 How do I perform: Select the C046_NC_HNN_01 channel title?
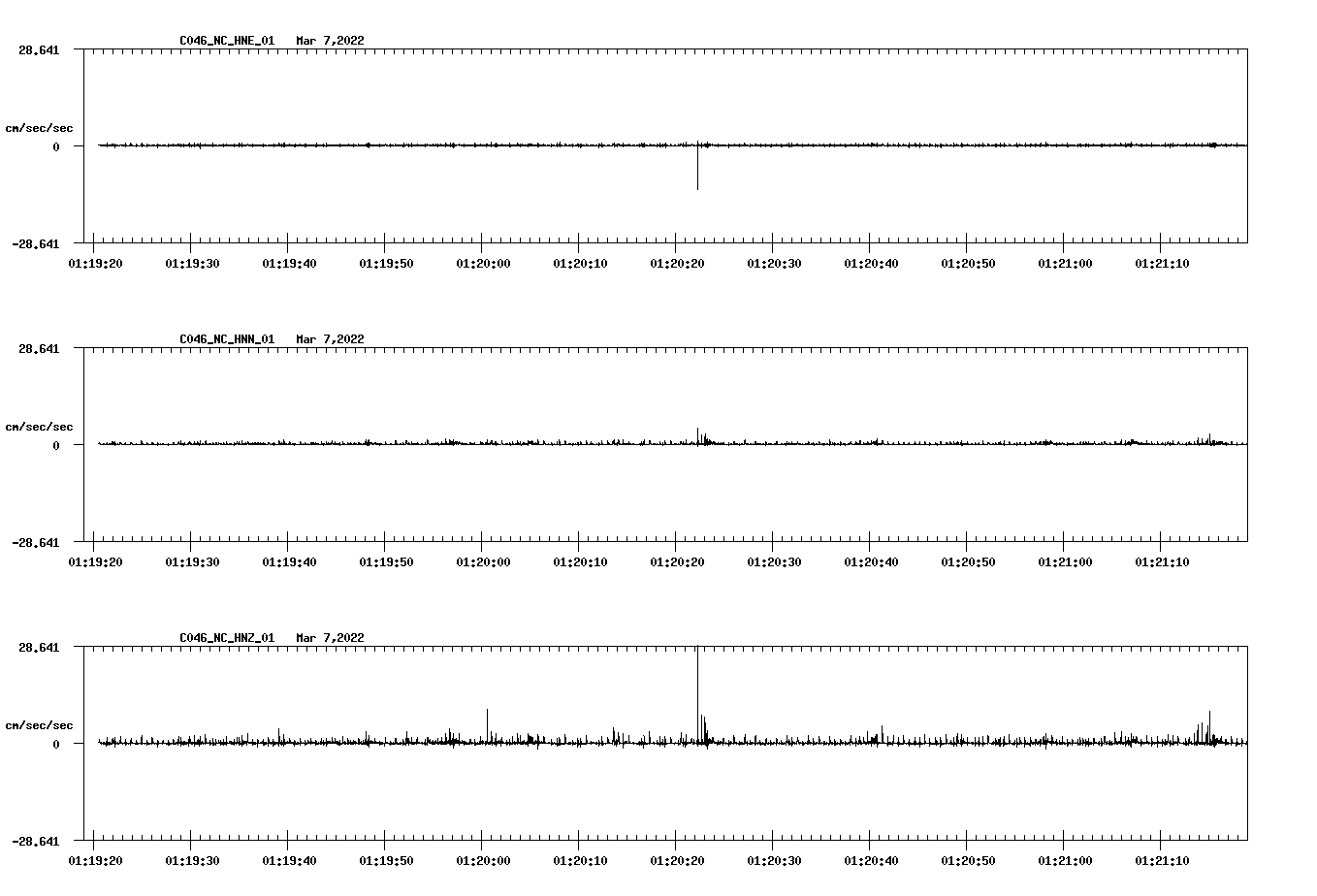(x=227, y=339)
